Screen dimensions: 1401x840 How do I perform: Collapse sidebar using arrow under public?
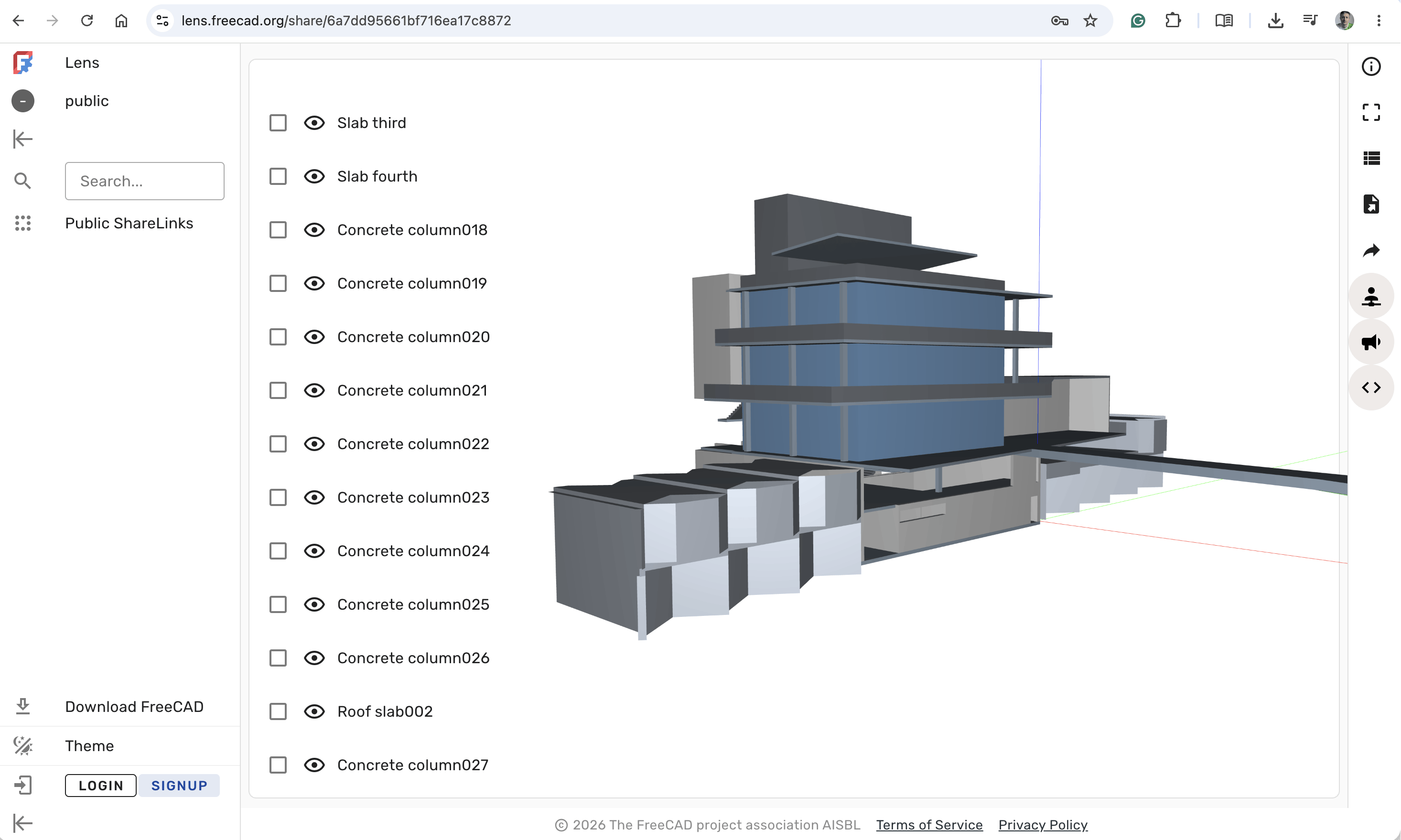[22, 139]
